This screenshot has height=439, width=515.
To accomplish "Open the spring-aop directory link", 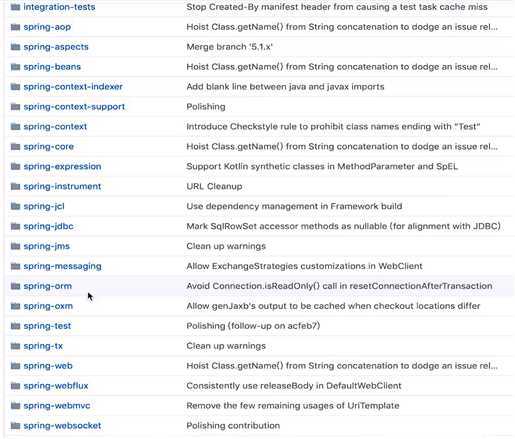I will (x=47, y=27).
